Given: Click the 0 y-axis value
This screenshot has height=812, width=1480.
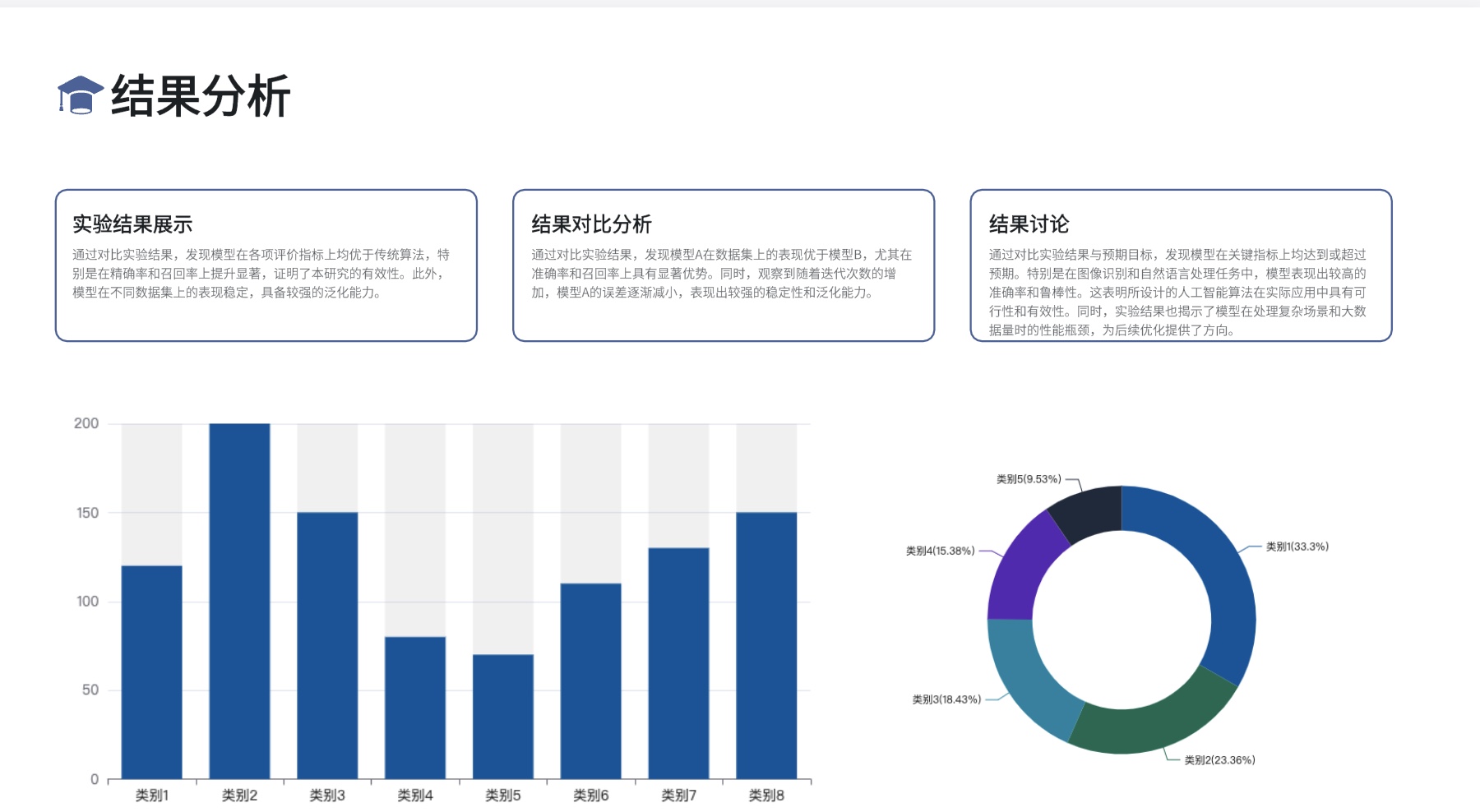Looking at the screenshot, I should point(95,779).
